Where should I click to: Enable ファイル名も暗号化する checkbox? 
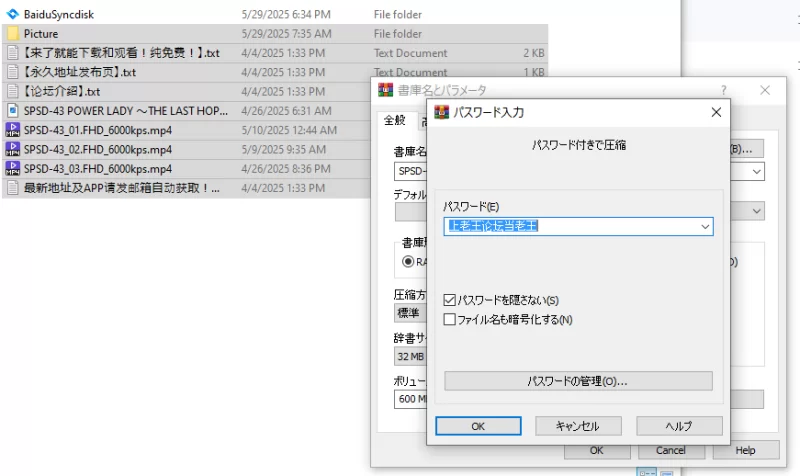pos(449,319)
